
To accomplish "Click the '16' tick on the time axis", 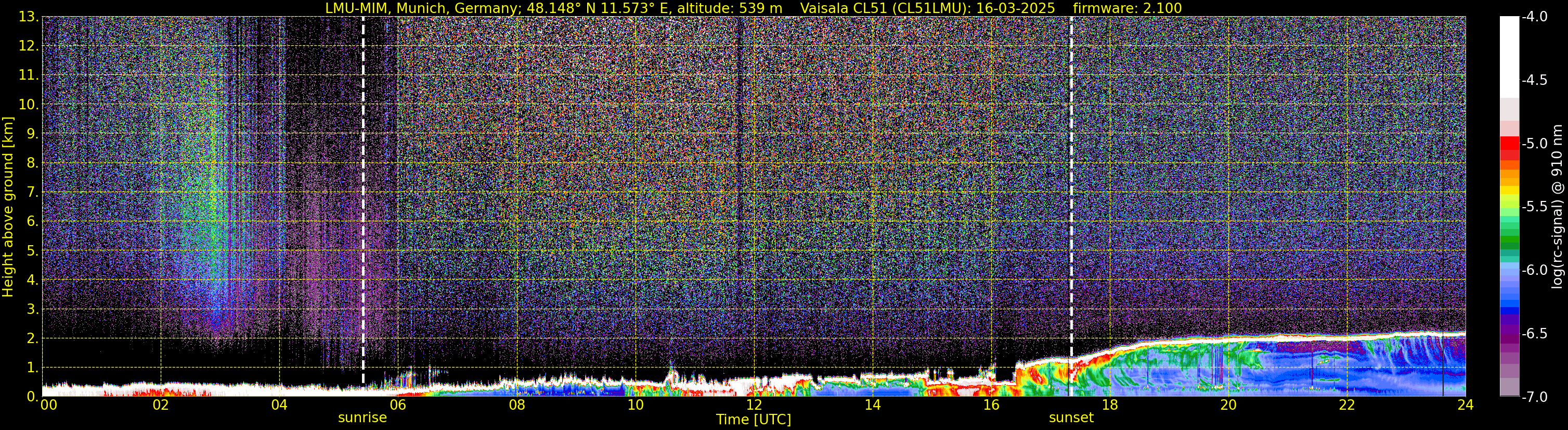I will (991, 405).
